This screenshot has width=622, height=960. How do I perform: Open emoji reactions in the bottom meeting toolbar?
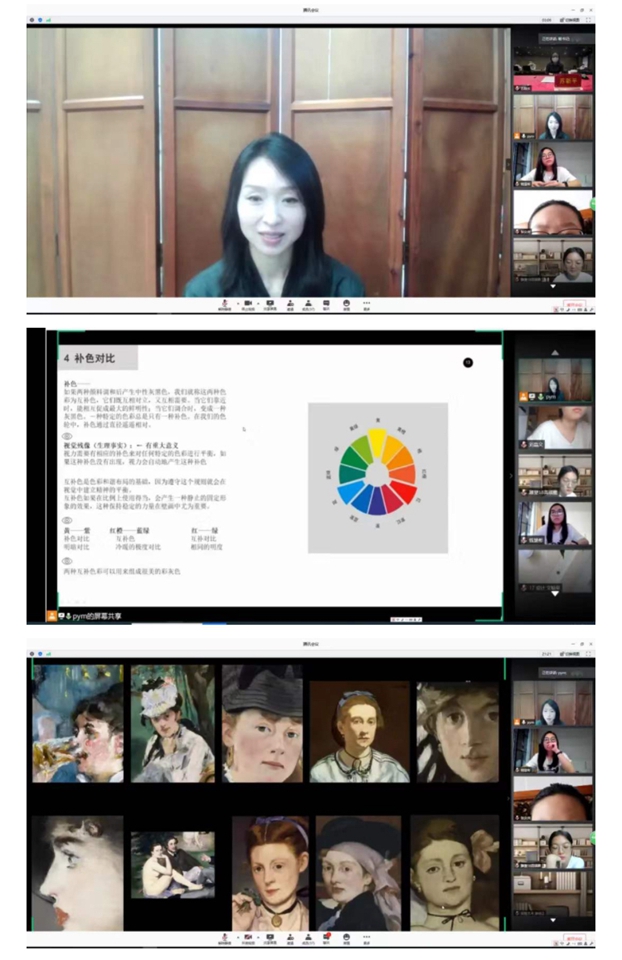point(347,938)
